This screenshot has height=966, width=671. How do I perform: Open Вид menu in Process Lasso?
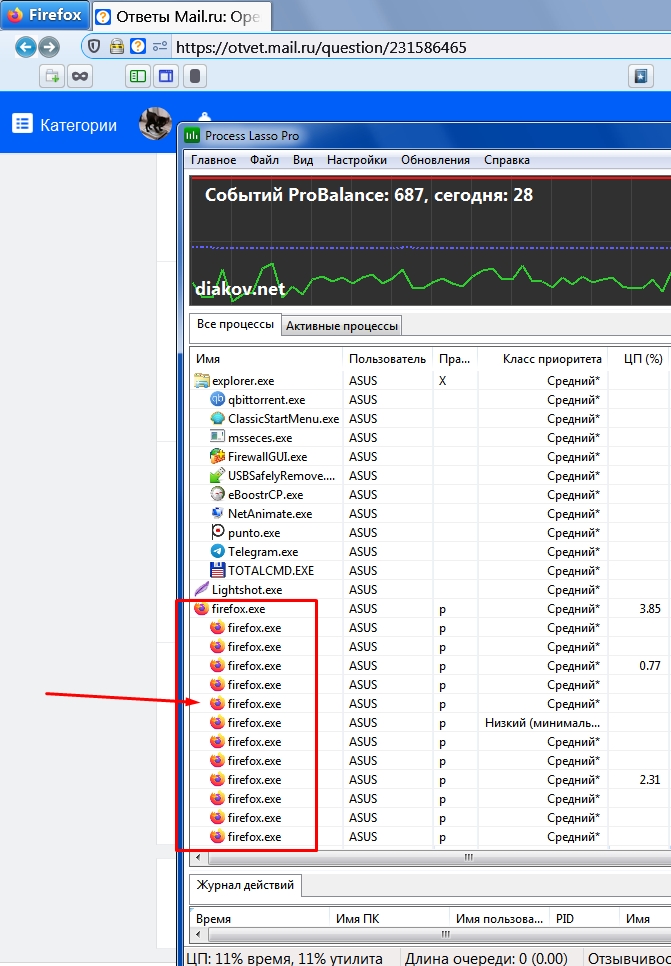pos(303,160)
